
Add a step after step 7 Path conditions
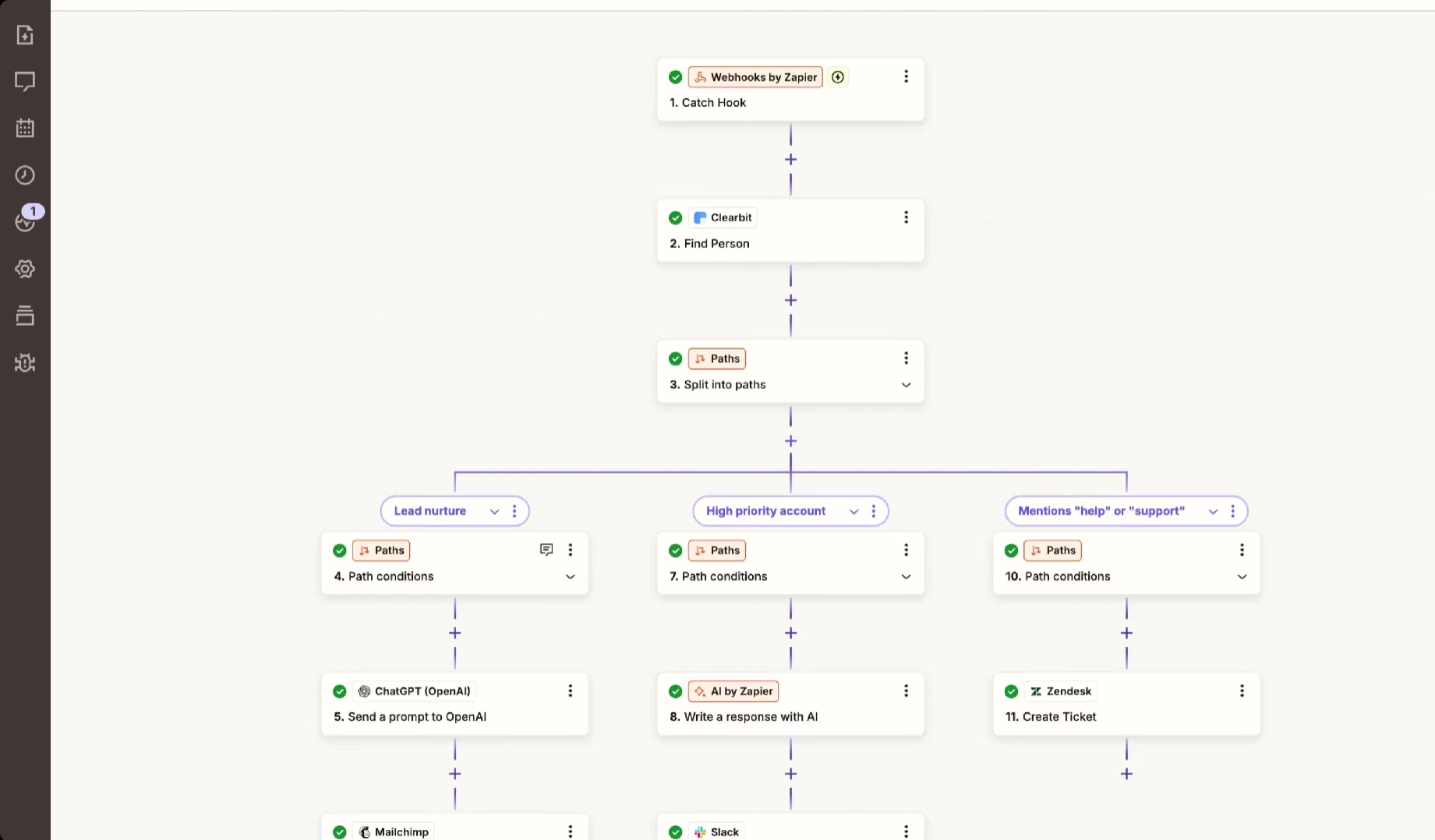(790, 634)
